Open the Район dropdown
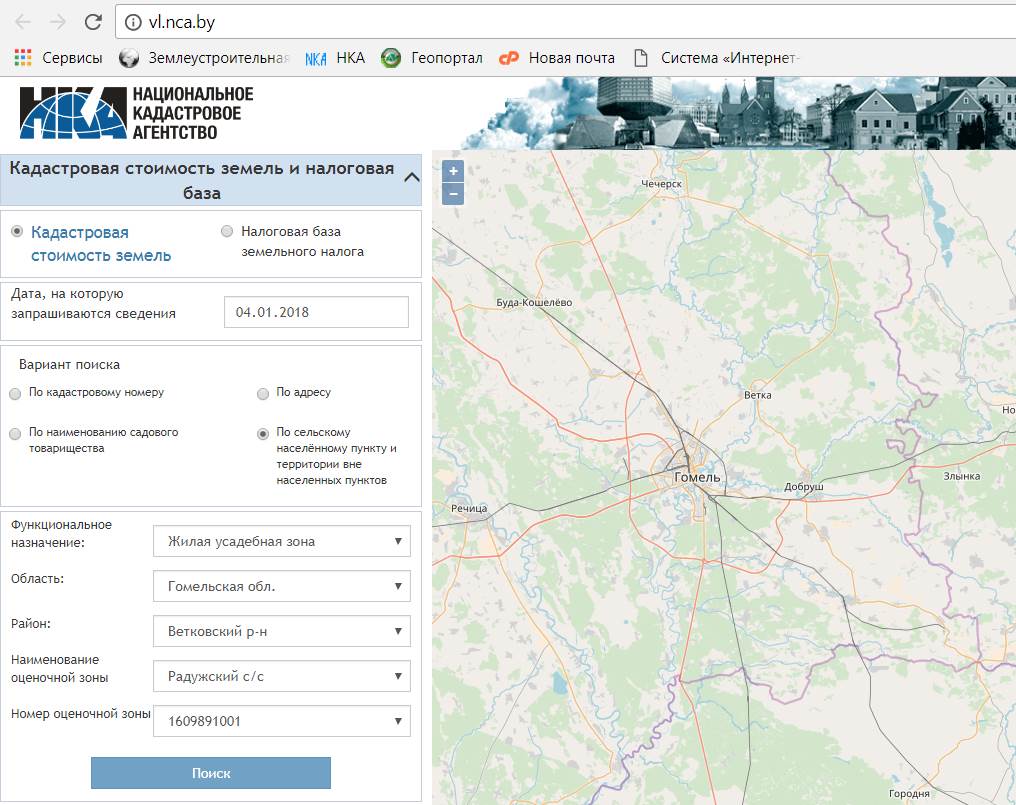1016x805 pixels. pos(282,631)
